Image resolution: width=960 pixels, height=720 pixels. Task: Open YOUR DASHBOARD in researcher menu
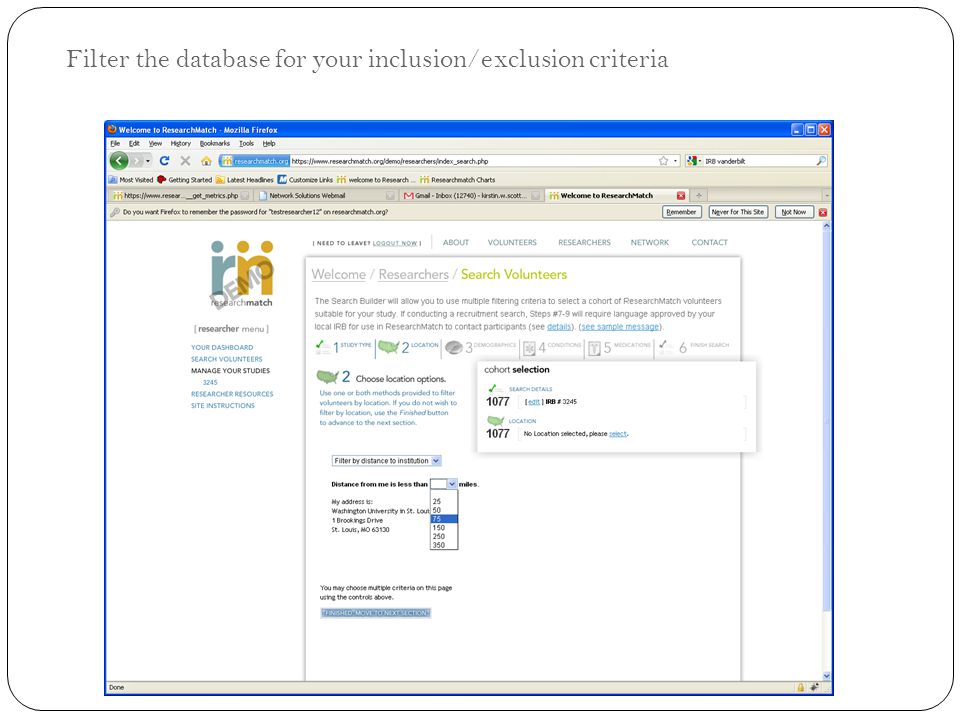222,347
